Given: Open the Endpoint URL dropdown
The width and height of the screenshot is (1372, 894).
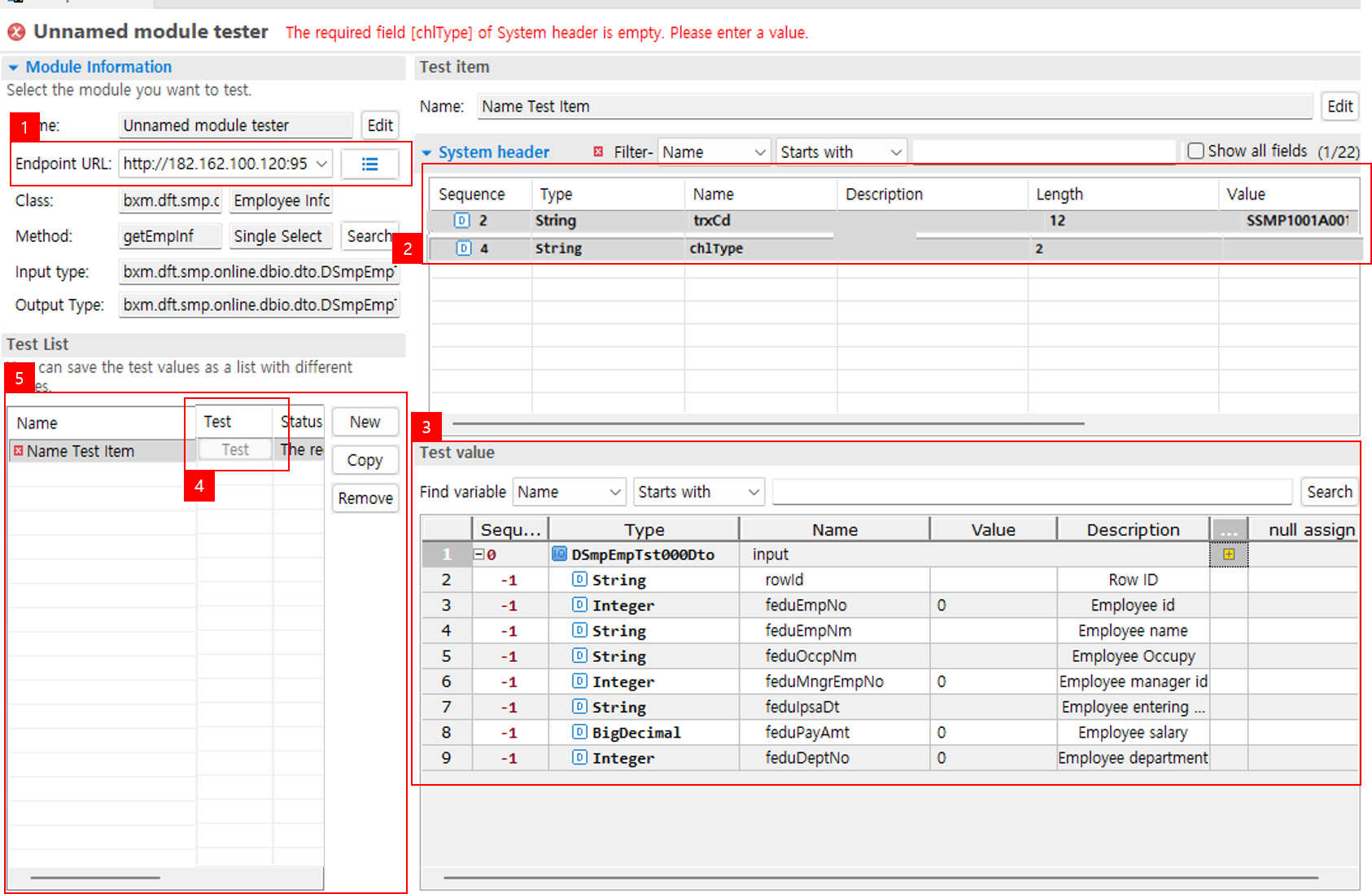Looking at the screenshot, I should tap(321, 164).
